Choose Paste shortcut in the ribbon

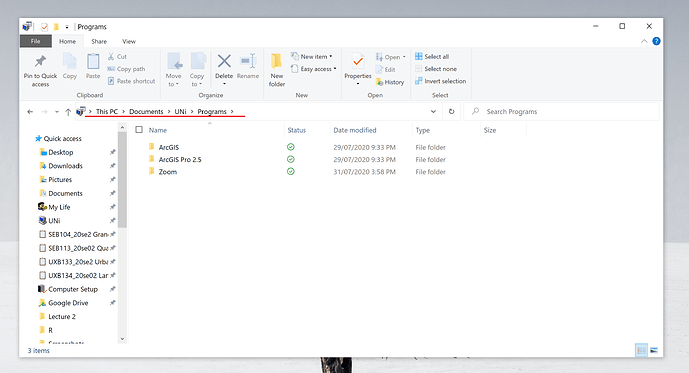click(x=131, y=81)
